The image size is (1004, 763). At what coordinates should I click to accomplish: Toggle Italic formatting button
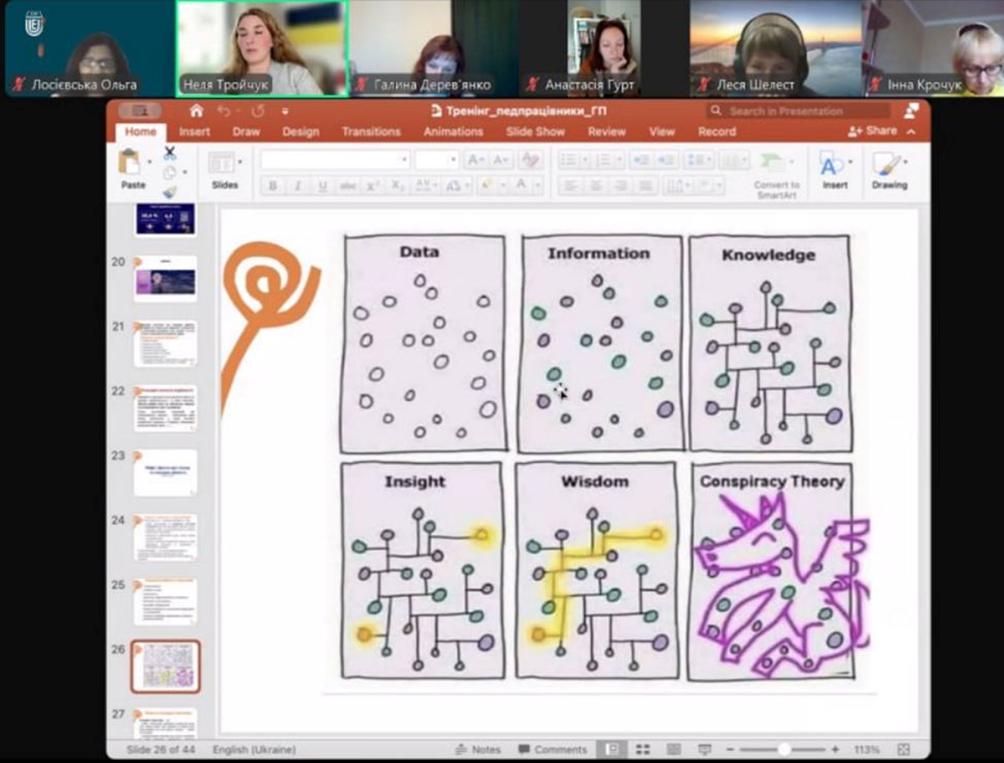point(297,186)
